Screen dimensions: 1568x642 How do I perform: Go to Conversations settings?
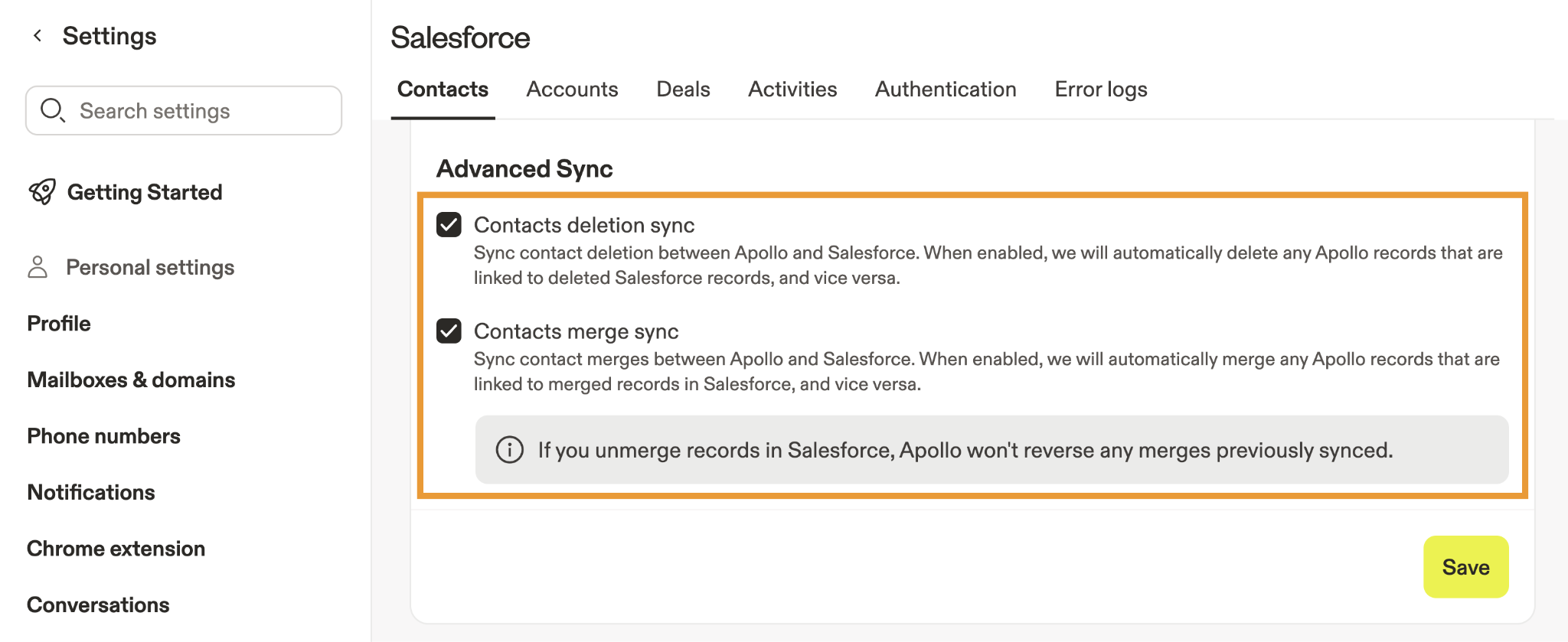coord(98,605)
